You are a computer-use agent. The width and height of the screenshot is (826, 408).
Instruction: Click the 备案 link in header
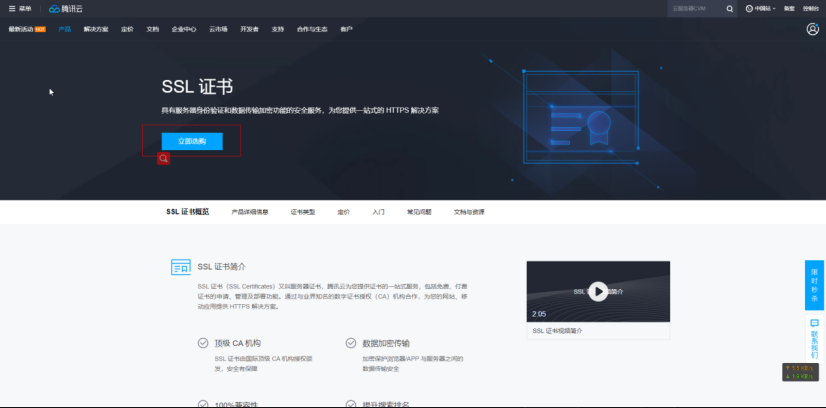coord(789,8)
